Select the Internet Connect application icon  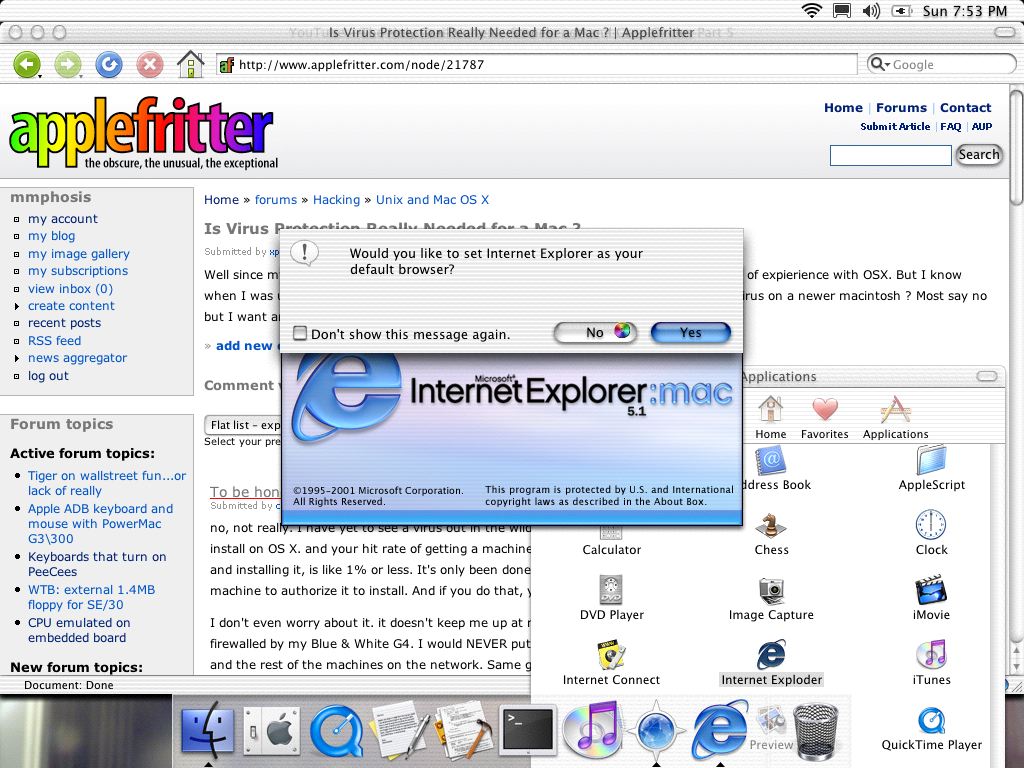pyautogui.click(x=612, y=655)
